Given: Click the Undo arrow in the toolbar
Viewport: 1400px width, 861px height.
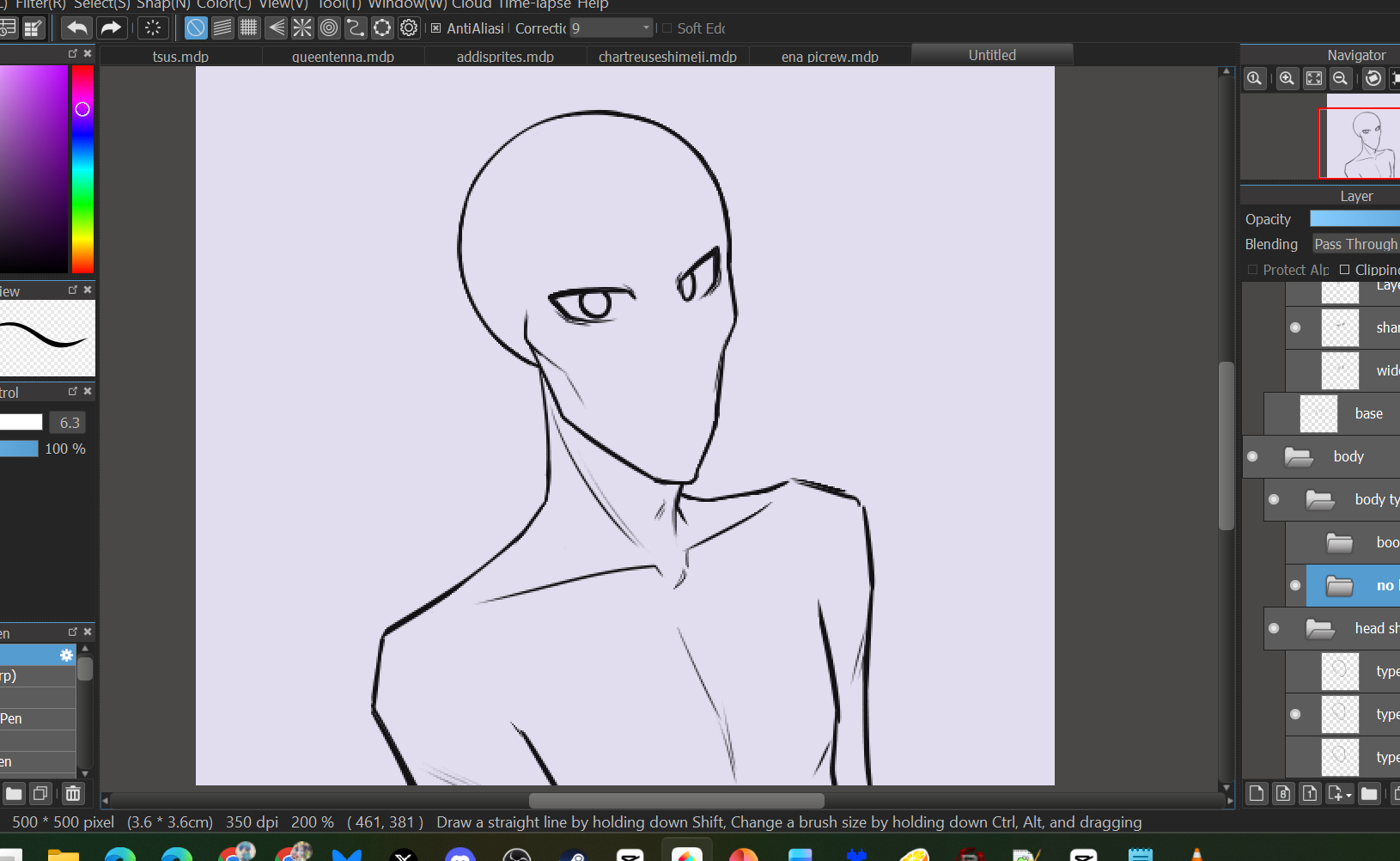Looking at the screenshot, I should [x=77, y=28].
